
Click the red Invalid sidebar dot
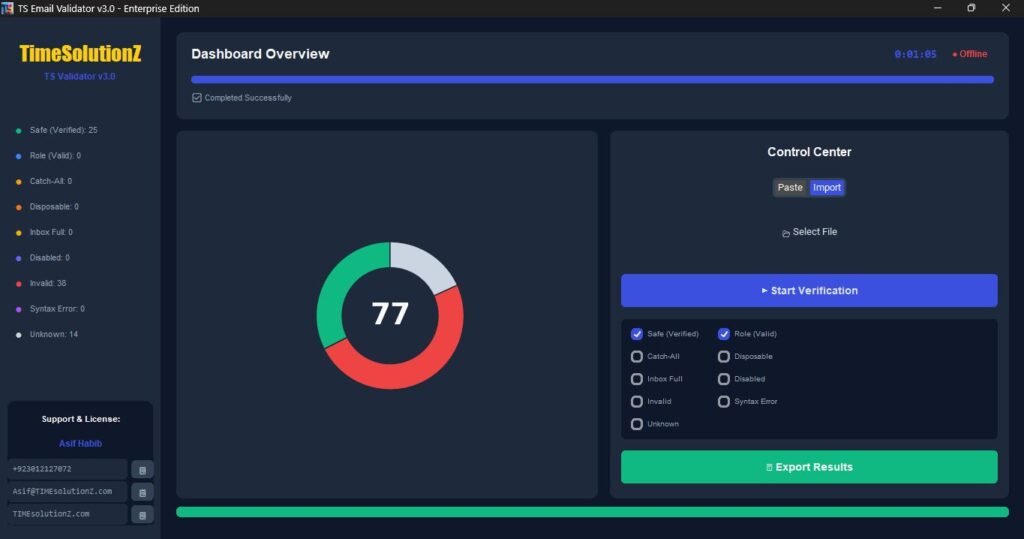(18, 284)
